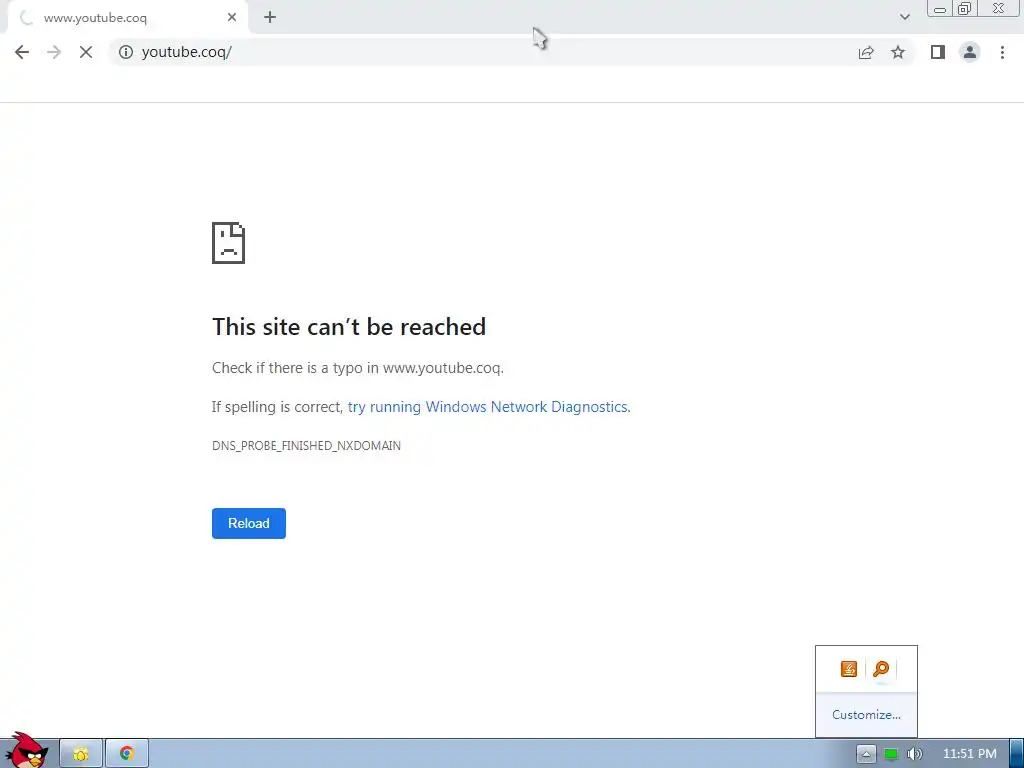Image resolution: width=1024 pixels, height=768 pixels.
Task: Click the DNS_PROBE_FINISHED_NXDOMAIN error code
Action: click(306, 445)
